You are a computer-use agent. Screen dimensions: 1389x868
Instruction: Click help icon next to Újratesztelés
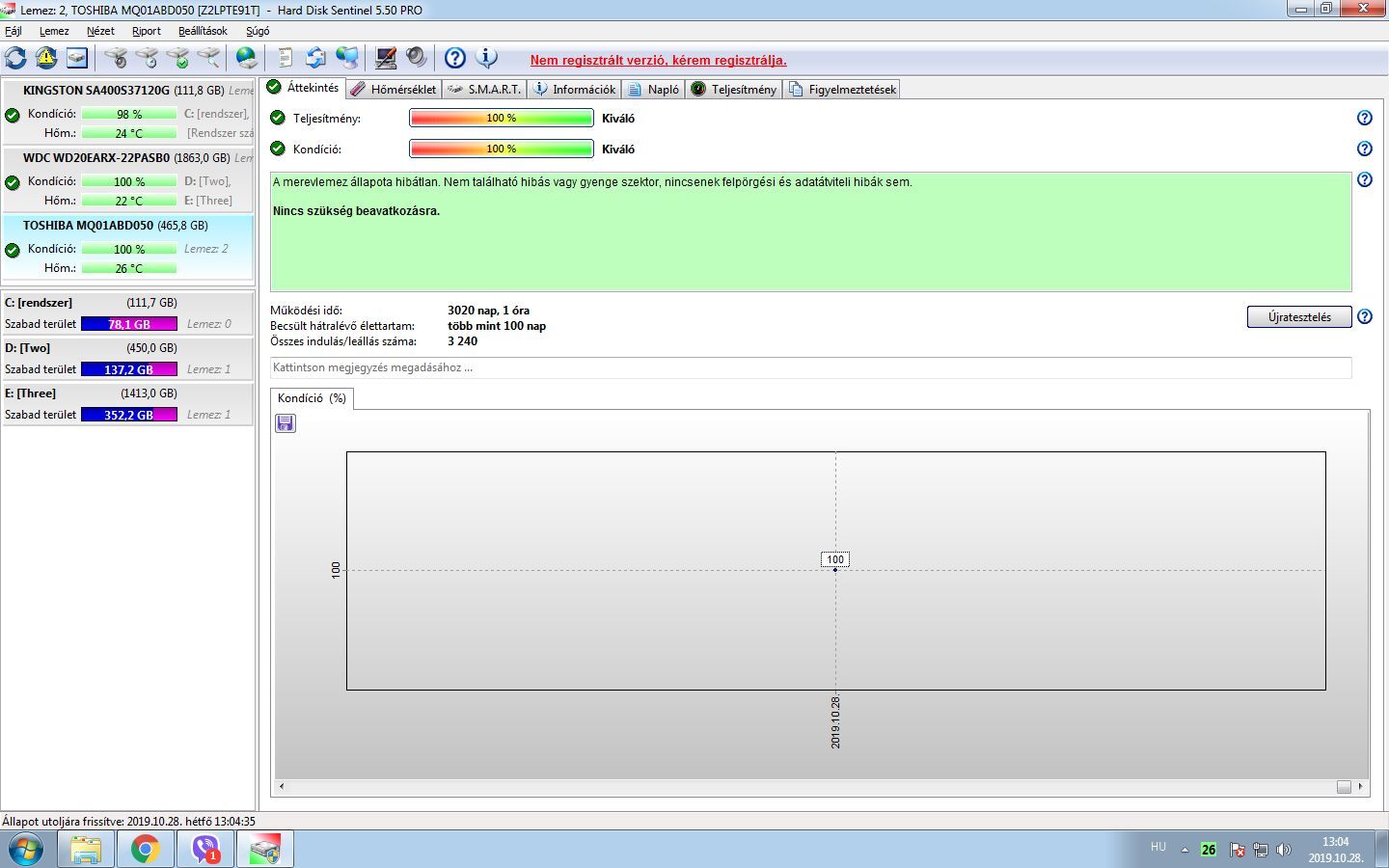1364,316
